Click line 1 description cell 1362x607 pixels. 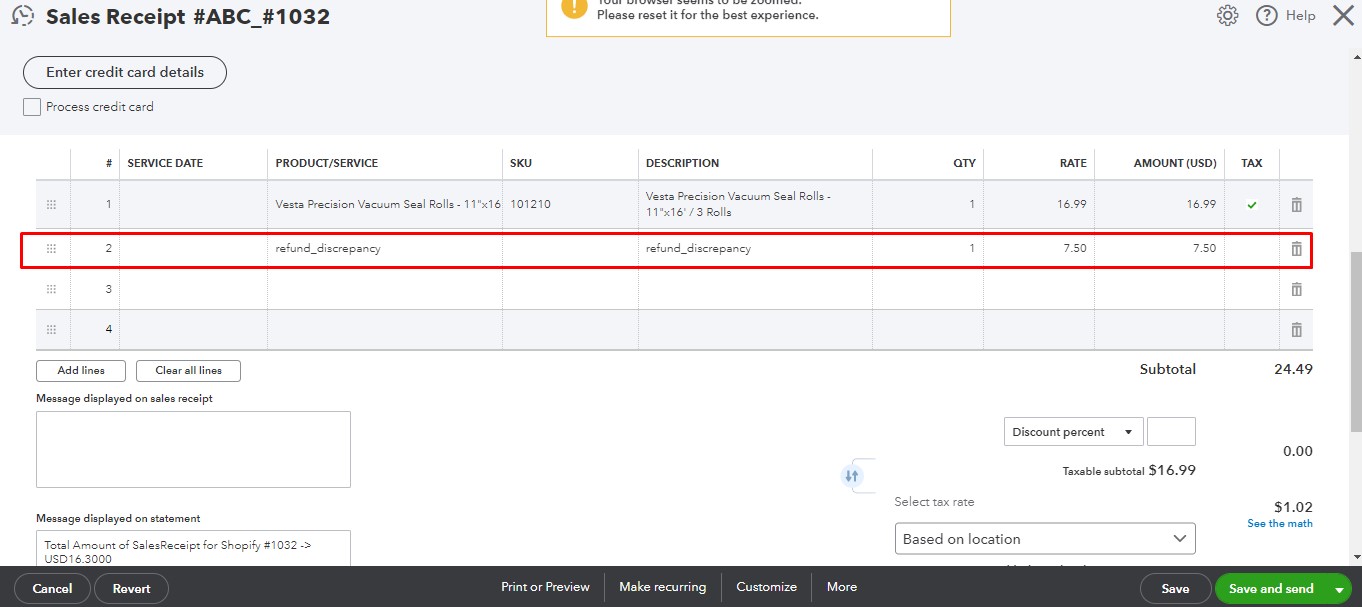coord(755,204)
